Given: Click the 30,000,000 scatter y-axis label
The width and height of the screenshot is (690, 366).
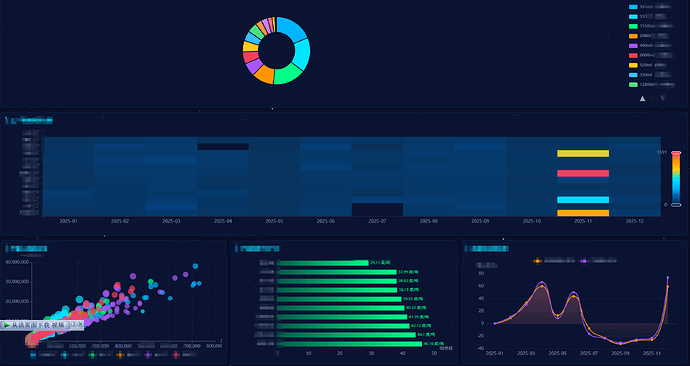Looking at the screenshot, I should 18,282.
